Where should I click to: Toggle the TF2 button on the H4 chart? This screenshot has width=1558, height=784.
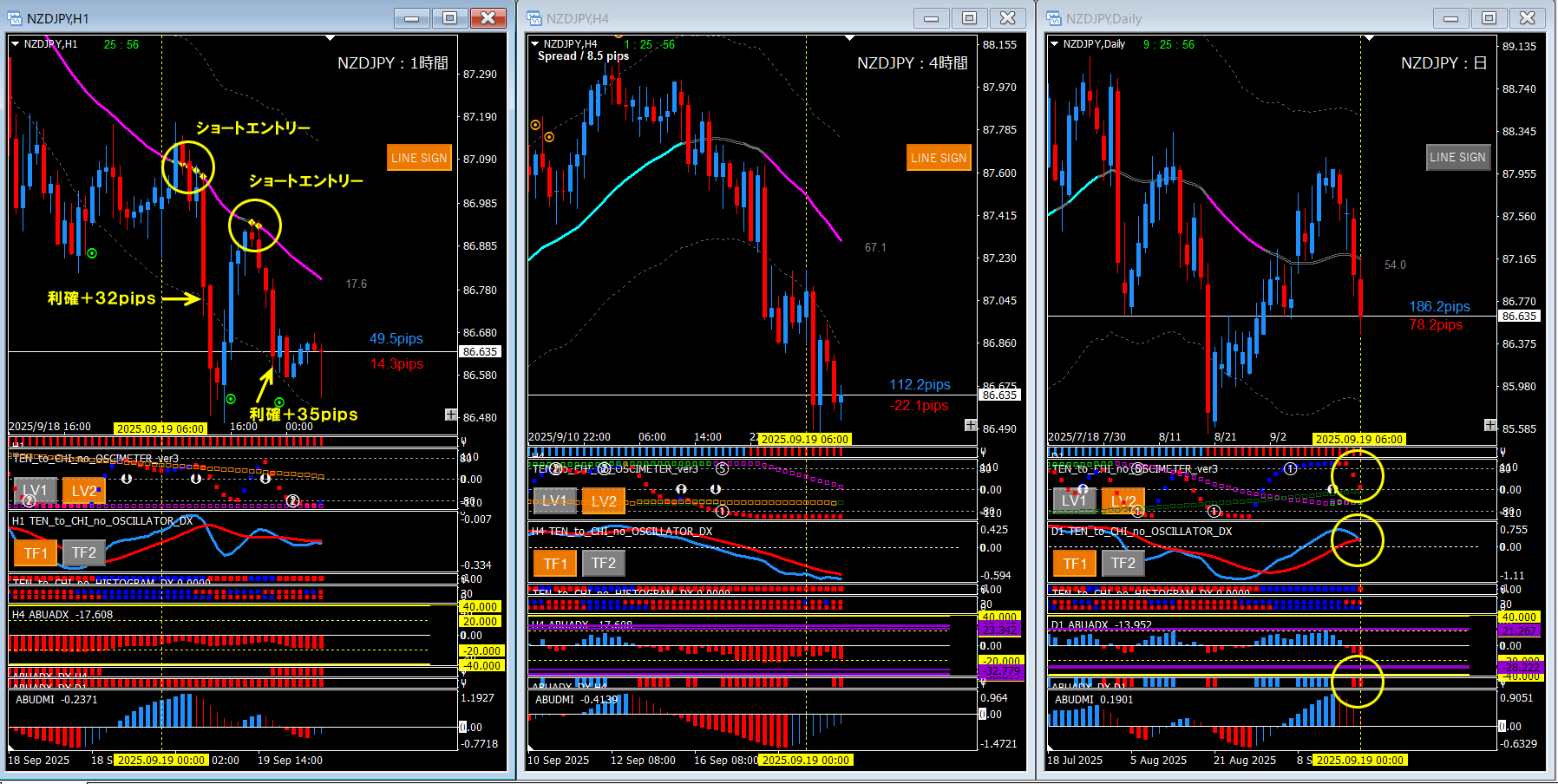coord(604,563)
